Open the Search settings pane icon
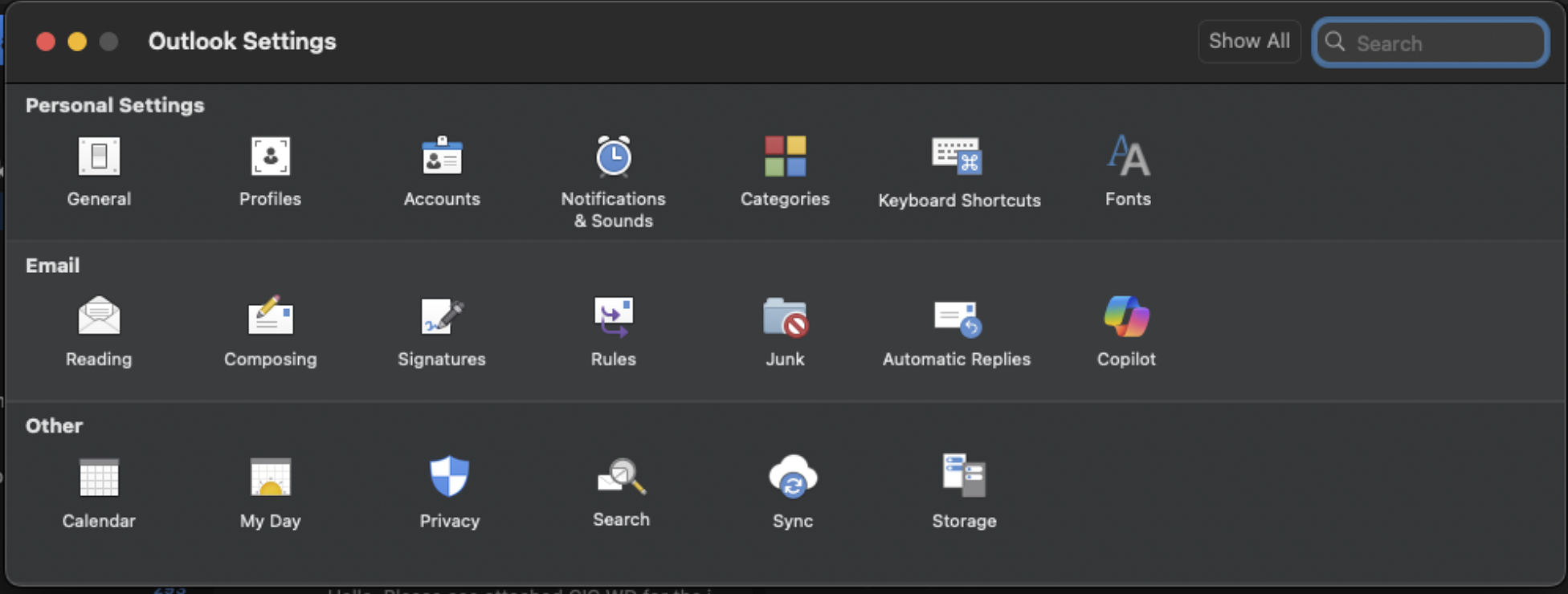This screenshot has width=1568, height=594. tap(621, 492)
